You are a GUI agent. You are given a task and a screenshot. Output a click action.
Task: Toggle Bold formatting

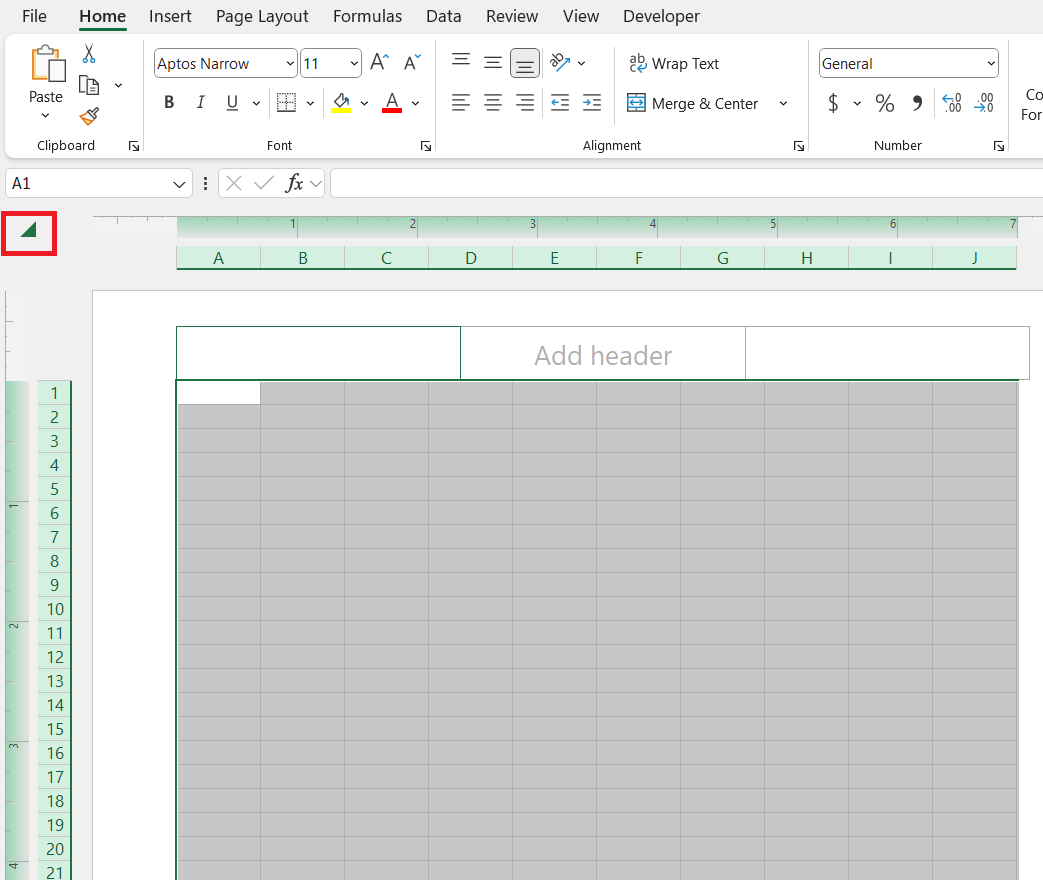coord(168,103)
